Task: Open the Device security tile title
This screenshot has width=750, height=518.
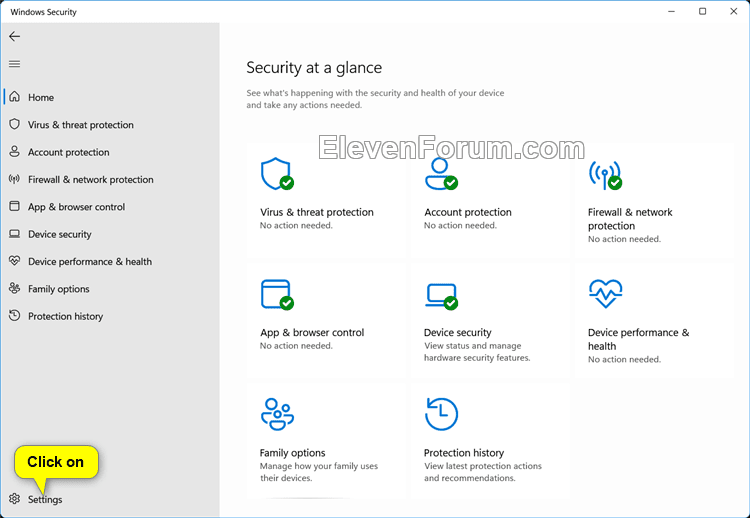Action: point(457,332)
